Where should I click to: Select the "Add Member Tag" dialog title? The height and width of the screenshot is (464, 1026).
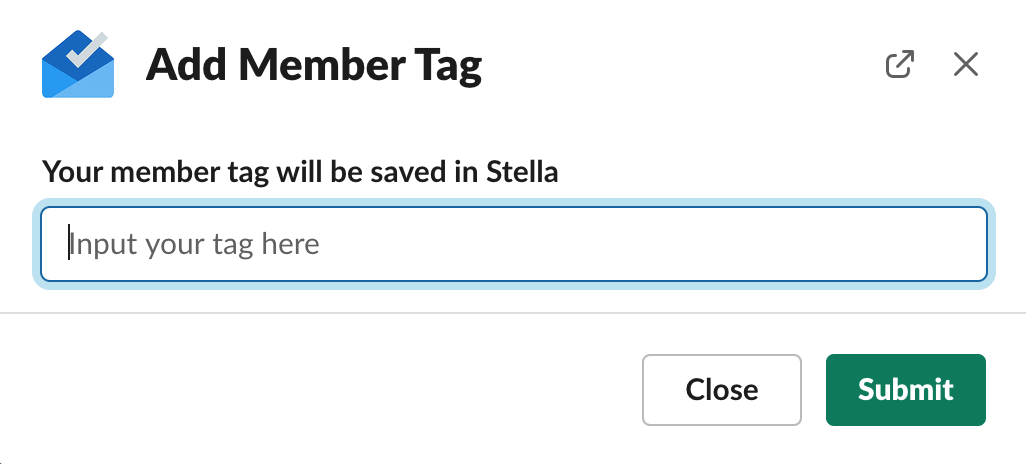click(313, 65)
